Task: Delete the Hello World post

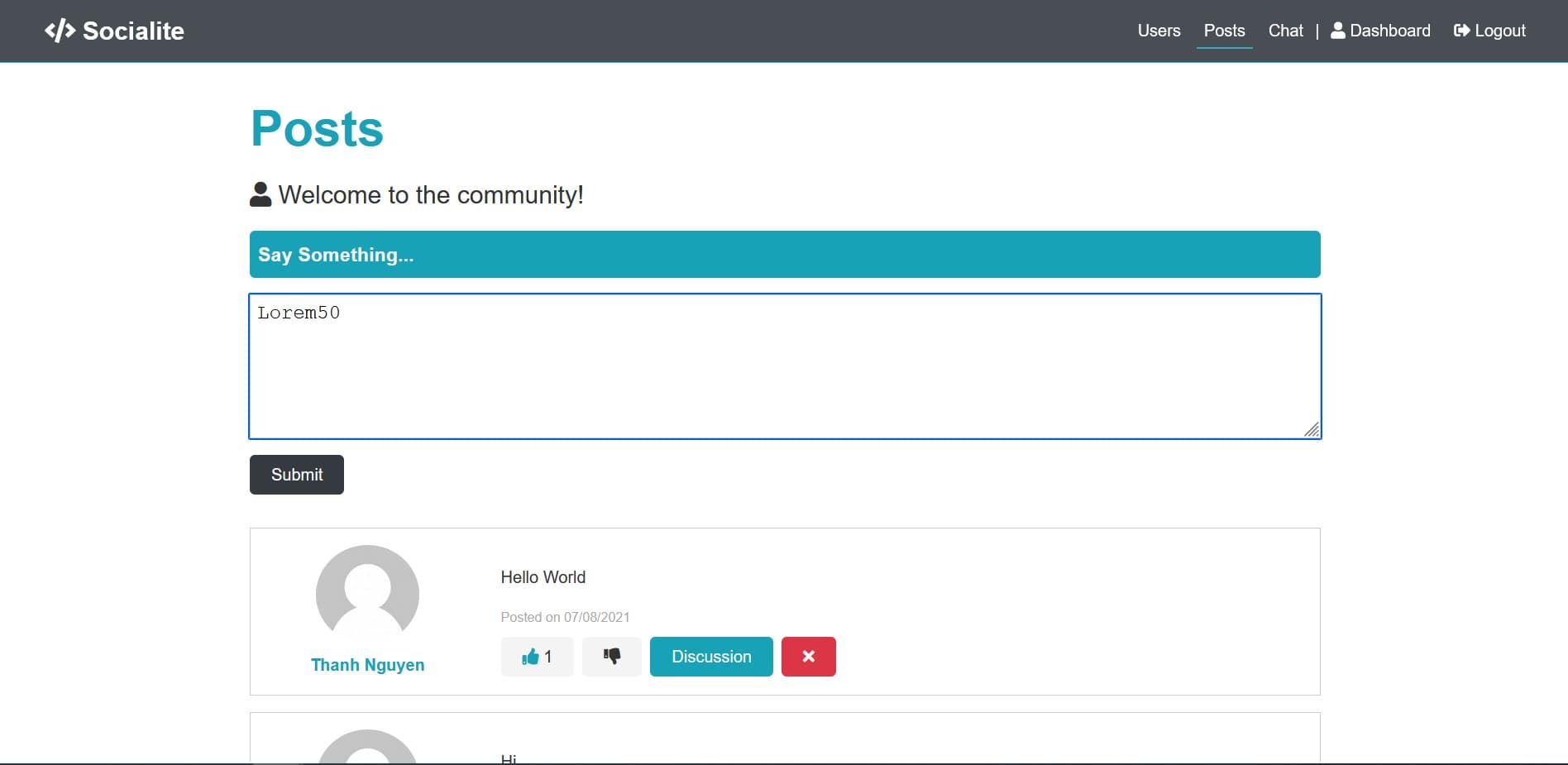Action: 808,657
